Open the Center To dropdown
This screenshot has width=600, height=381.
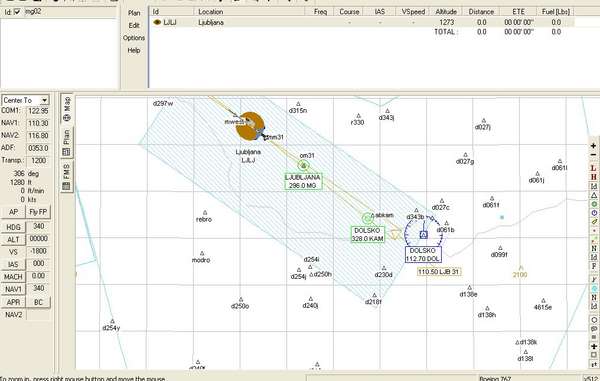click(x=44, y=100)
